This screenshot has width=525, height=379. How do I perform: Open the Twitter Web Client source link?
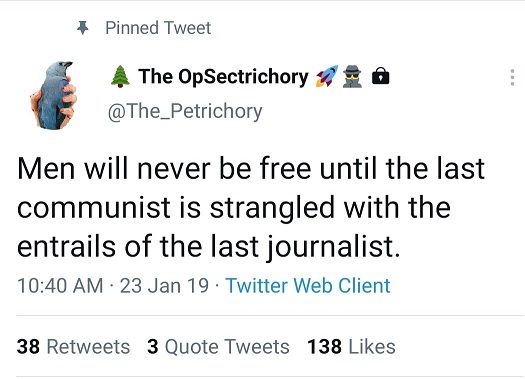(308, 286)
